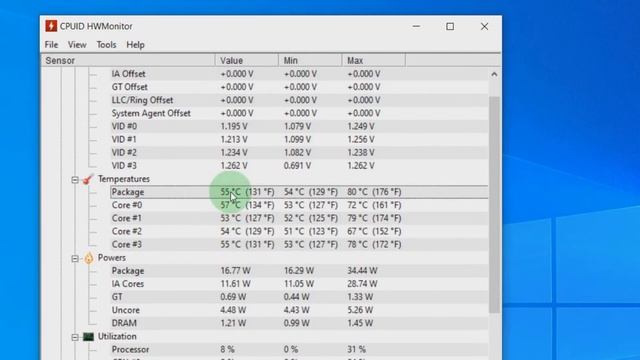Select the Core #0 temperature row
The height and width of the screenshot is (360, 640).
click(x=299, y=205)
